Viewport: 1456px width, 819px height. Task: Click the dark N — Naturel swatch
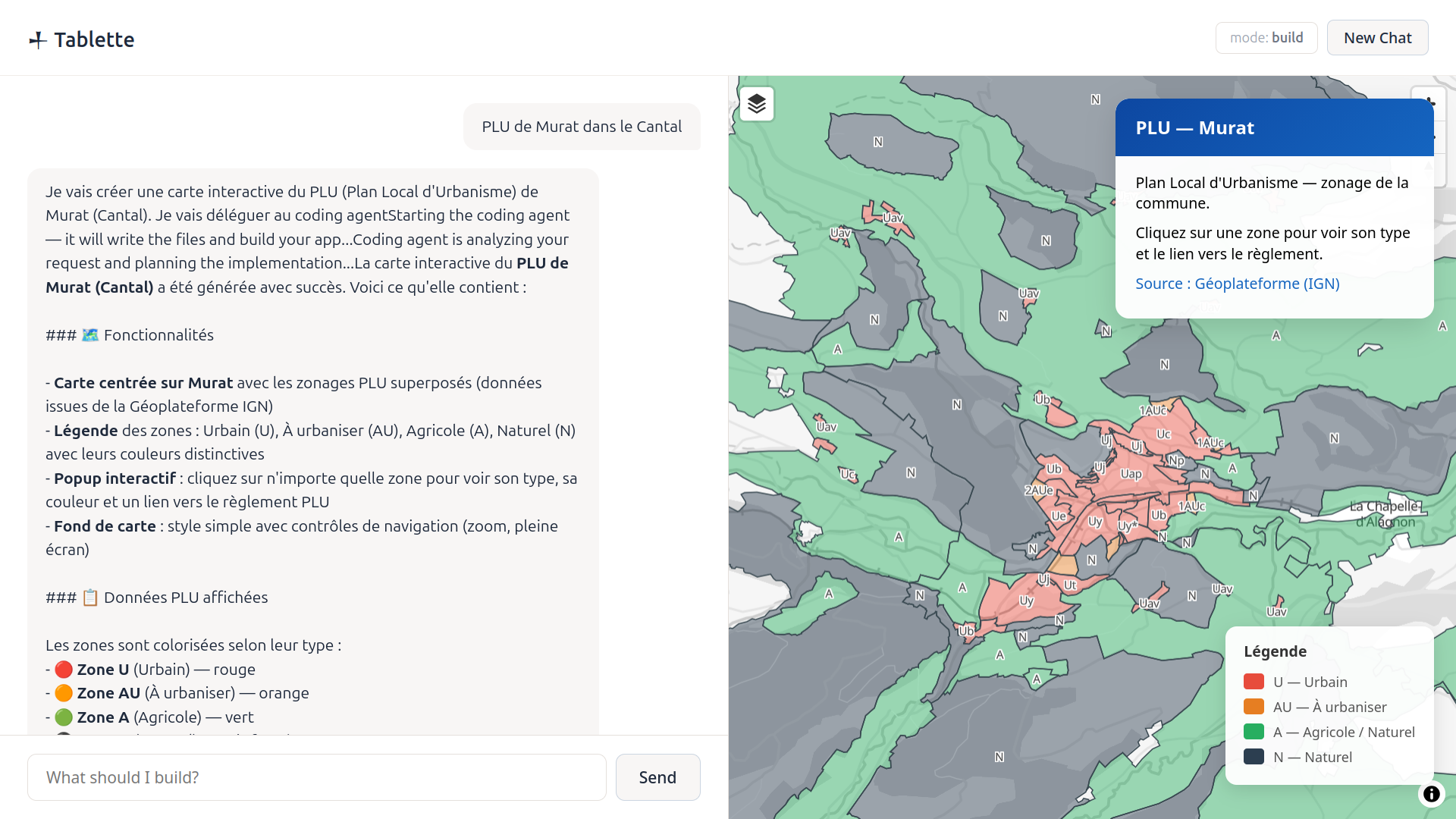coord(1254,757)
